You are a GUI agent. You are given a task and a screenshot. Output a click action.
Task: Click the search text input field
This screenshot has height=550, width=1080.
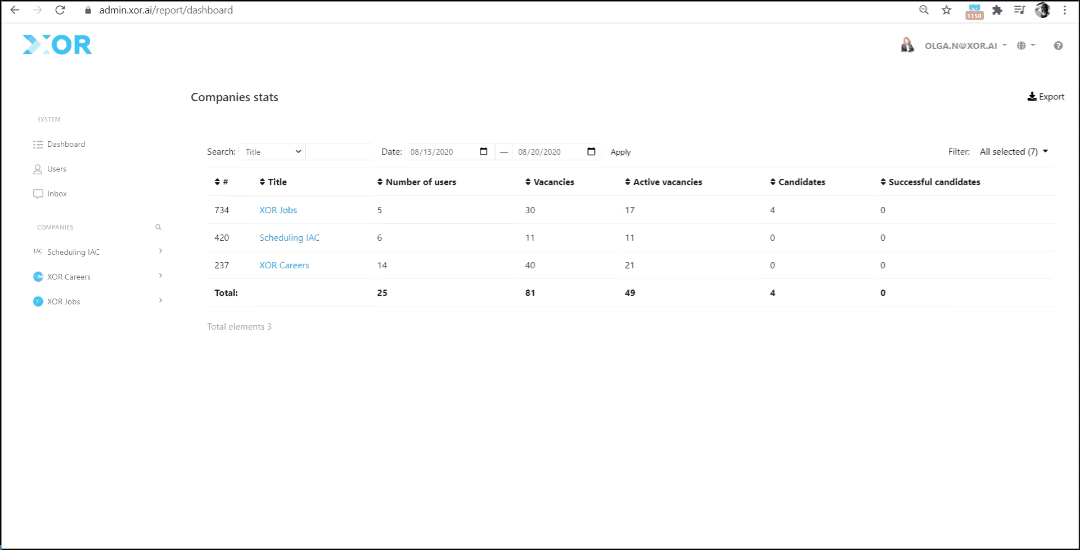339,151
